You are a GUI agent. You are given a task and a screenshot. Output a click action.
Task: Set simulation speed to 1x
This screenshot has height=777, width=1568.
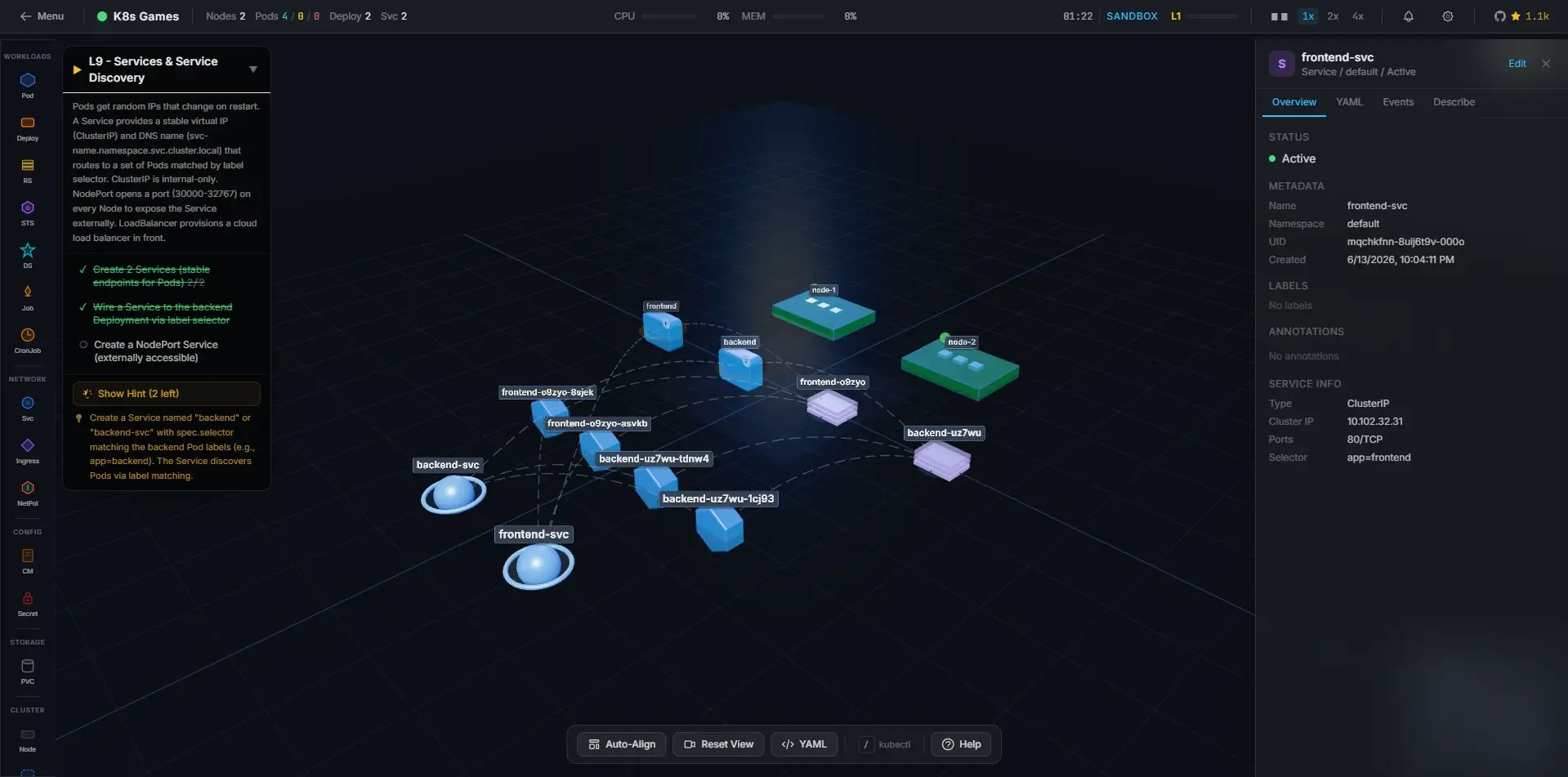click(x=1308, y=16)
